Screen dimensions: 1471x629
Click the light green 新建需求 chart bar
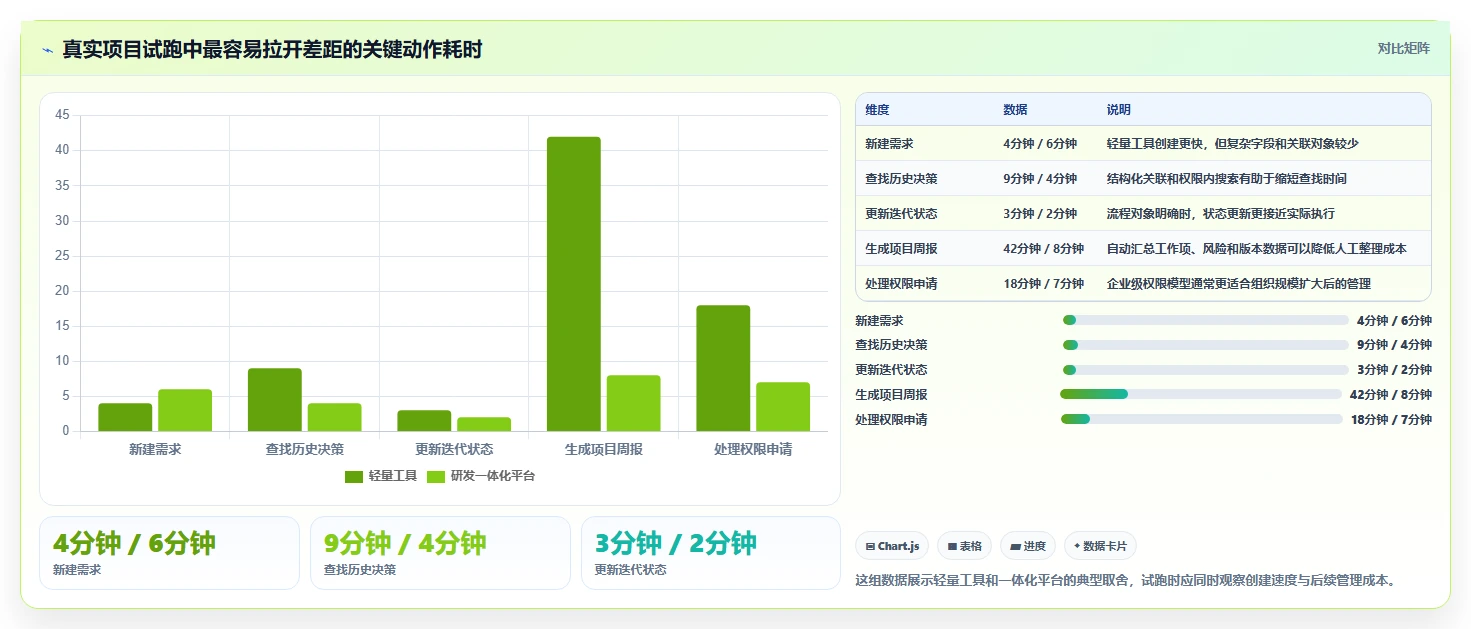(x=185, y=410)
